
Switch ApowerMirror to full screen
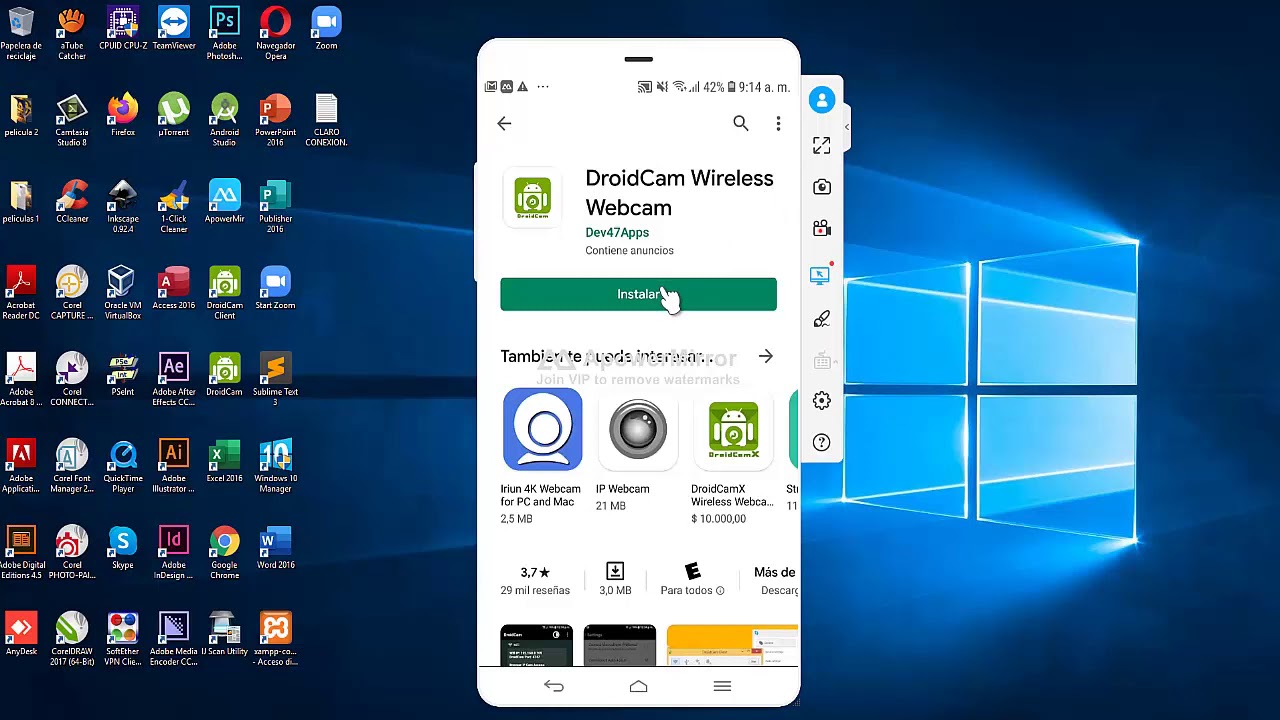point(822,146)
